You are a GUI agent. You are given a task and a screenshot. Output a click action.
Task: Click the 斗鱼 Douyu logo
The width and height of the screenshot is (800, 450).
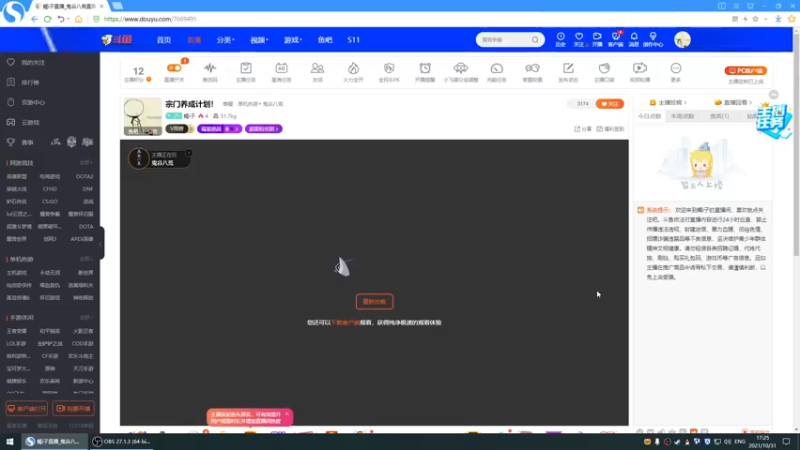116,40
